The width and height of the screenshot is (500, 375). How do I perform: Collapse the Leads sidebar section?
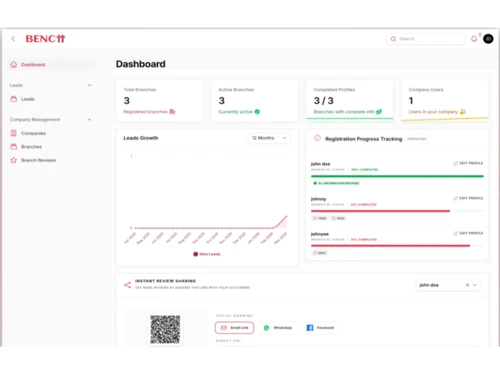point(89,85)
